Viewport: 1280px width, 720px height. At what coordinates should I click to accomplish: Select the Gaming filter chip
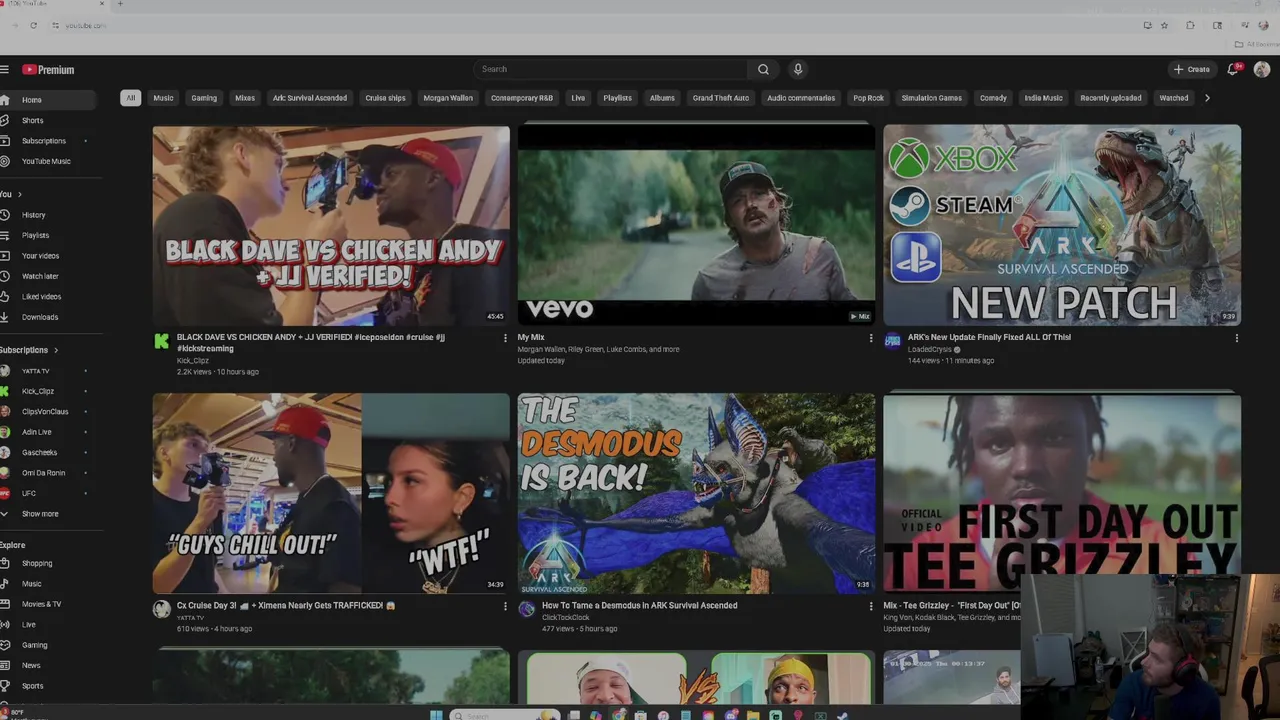204,98
